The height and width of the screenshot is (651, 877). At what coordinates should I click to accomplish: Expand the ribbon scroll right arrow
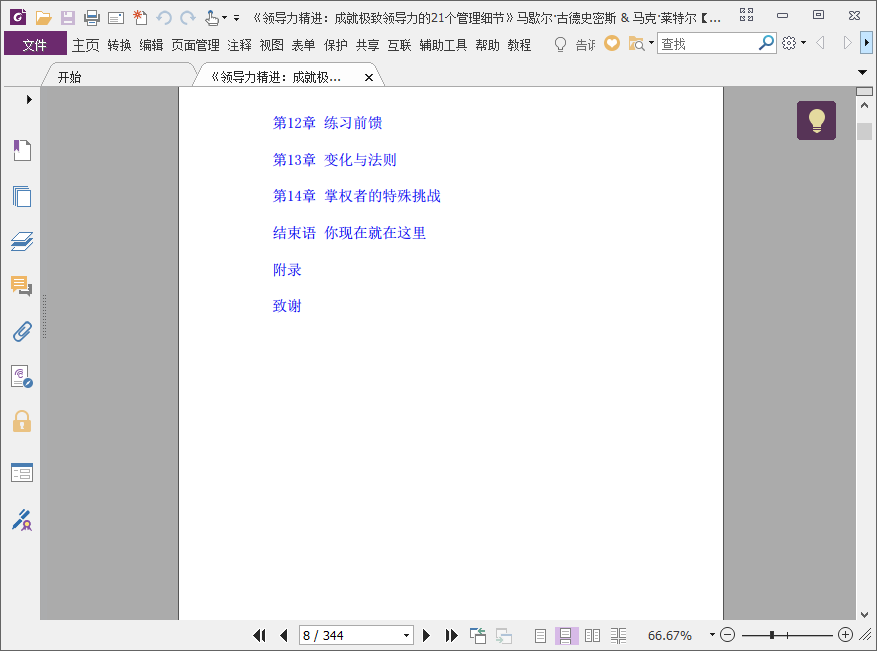pyautogui.click(x=866, y=43)
